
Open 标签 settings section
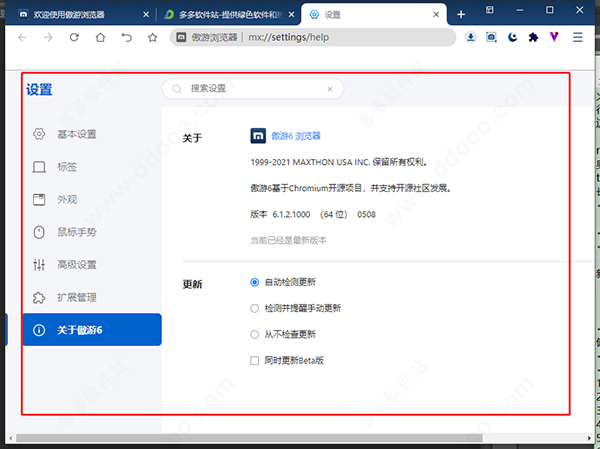92,167
